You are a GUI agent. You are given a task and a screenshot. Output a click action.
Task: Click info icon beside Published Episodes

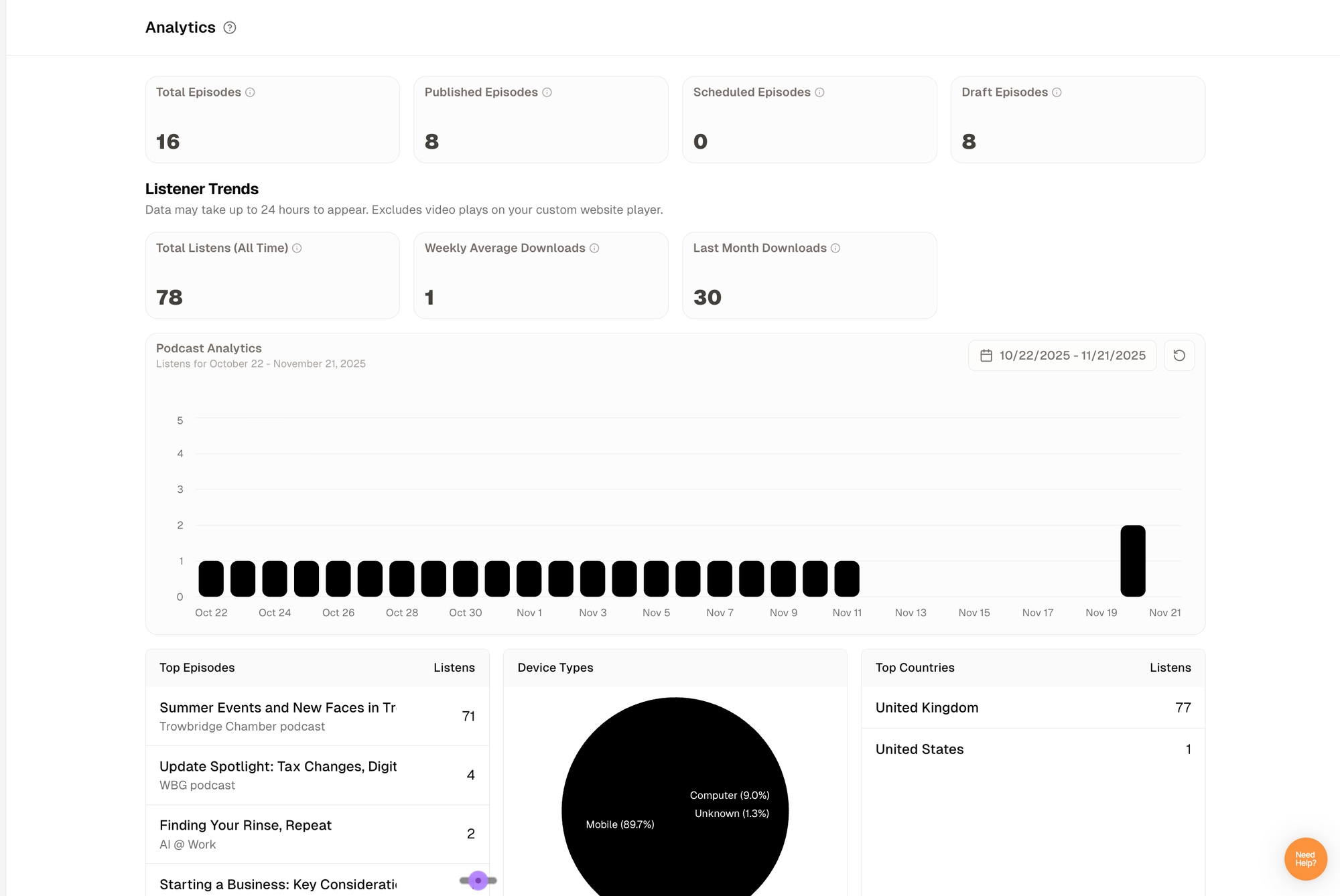click(x=547, y=92)
